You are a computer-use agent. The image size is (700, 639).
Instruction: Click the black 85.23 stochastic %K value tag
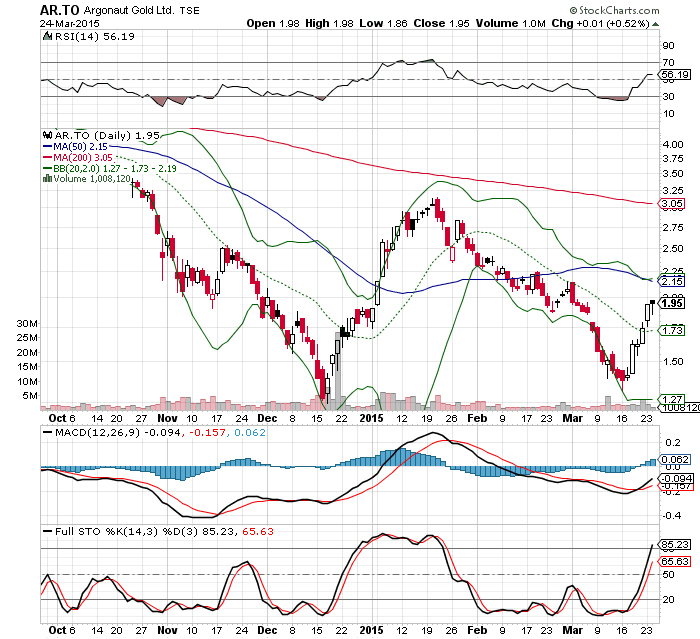(675, 545)
